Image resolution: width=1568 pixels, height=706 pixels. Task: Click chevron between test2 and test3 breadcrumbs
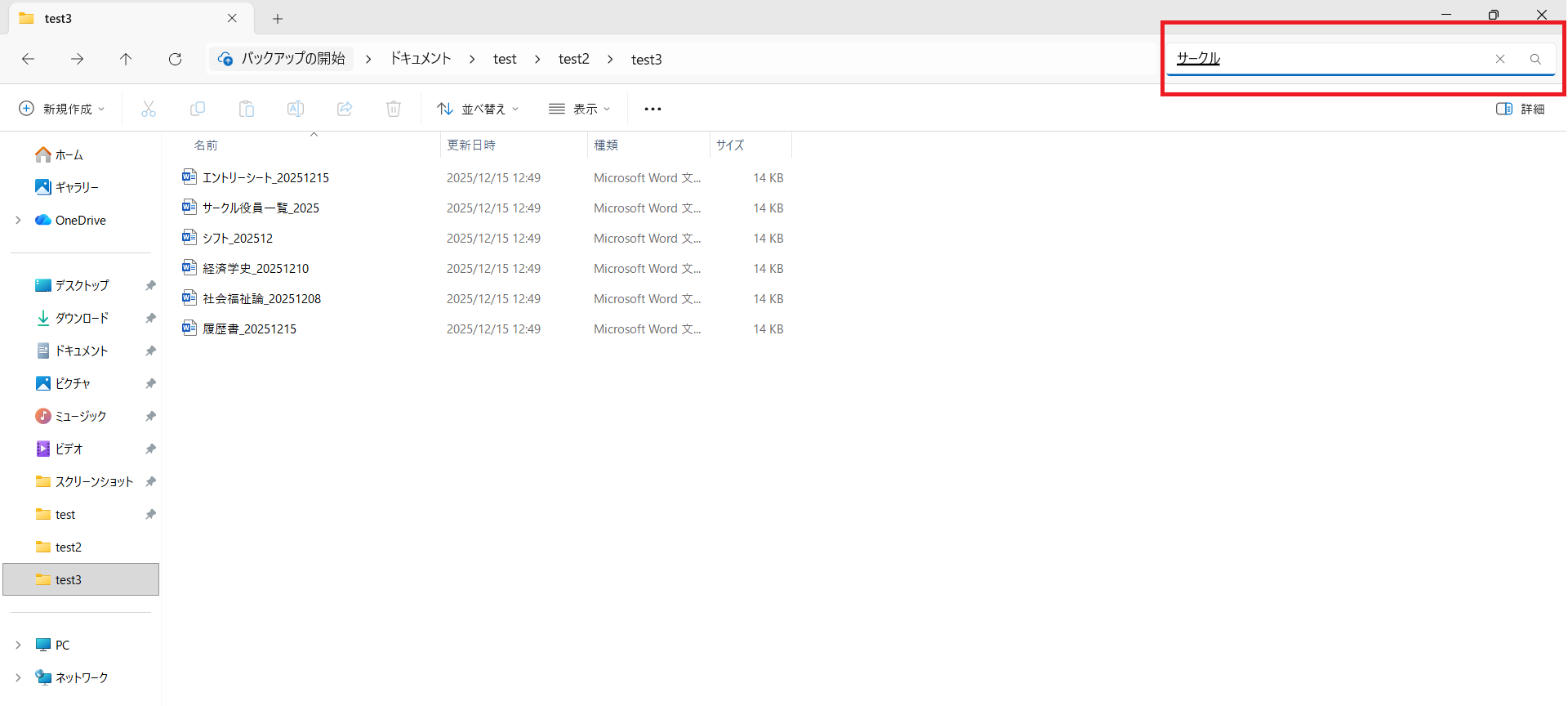(610, 59)
